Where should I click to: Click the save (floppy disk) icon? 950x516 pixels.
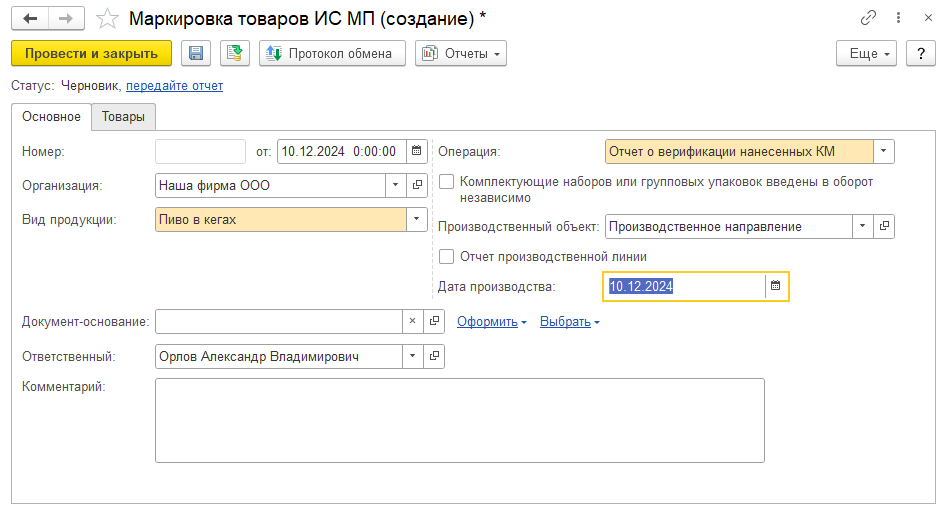coord(196,54)
